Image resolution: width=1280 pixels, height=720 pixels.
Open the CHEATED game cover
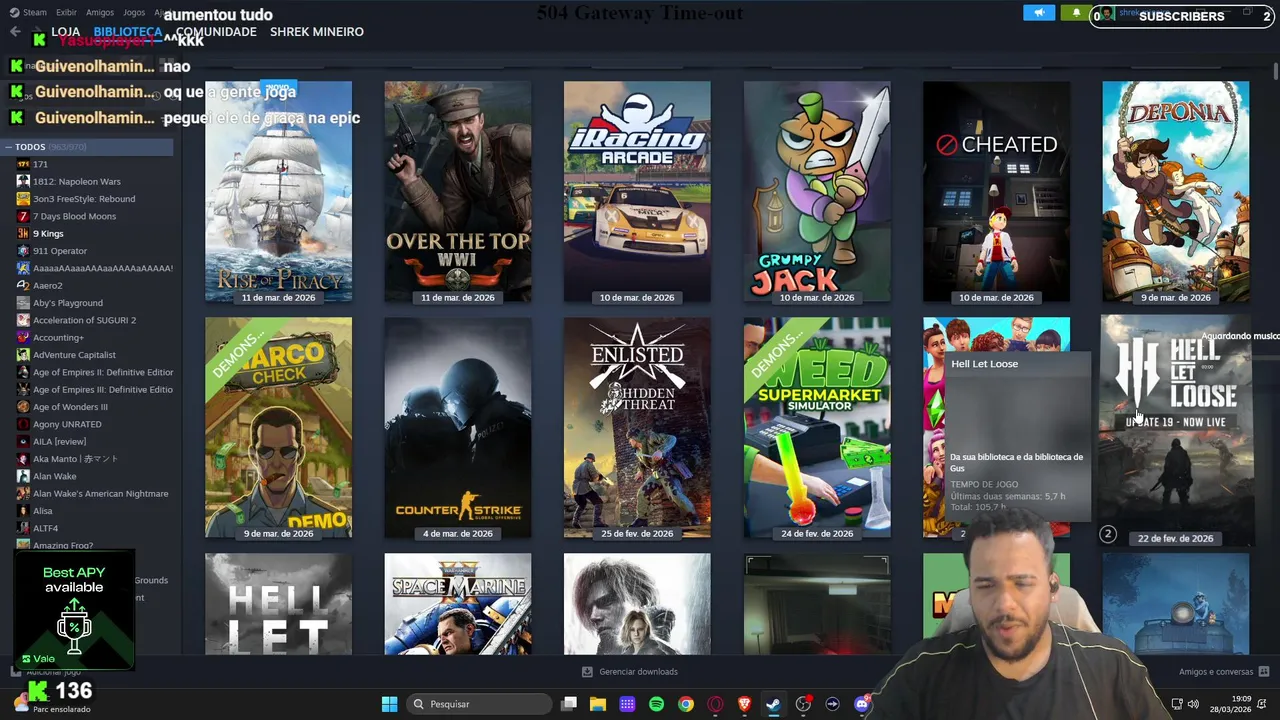point(996,192)
